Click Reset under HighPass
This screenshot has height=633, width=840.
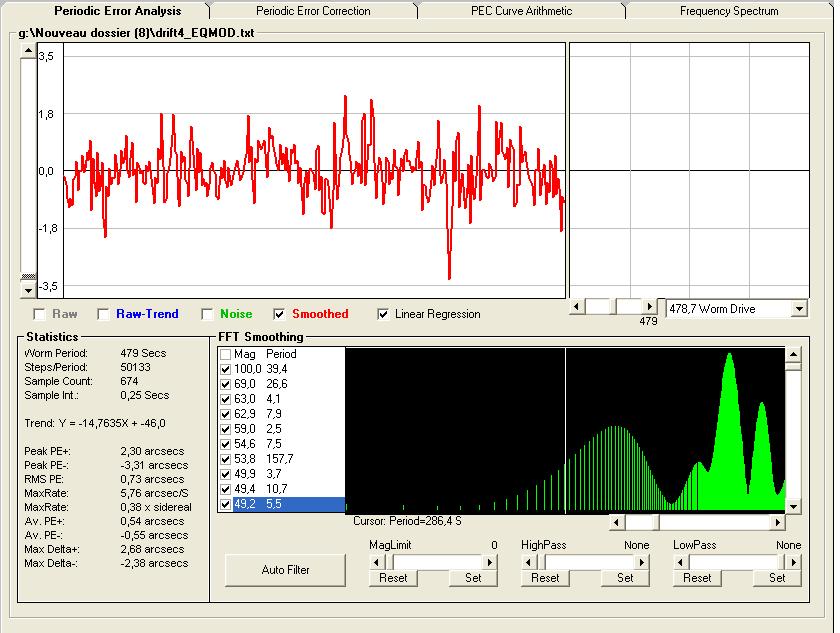(545, 578)
